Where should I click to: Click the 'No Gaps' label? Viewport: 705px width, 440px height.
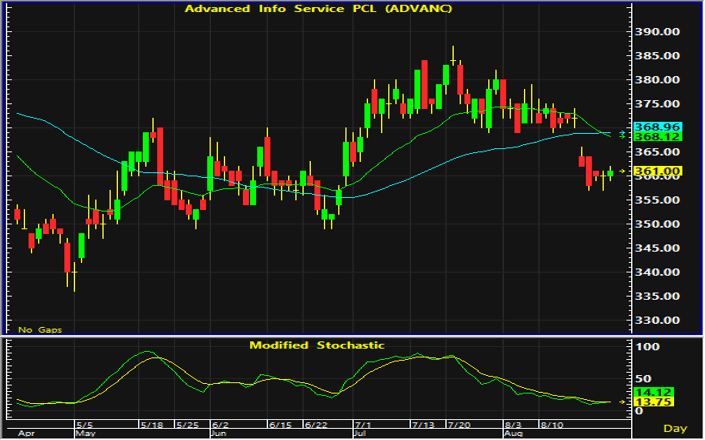(40, 330)
